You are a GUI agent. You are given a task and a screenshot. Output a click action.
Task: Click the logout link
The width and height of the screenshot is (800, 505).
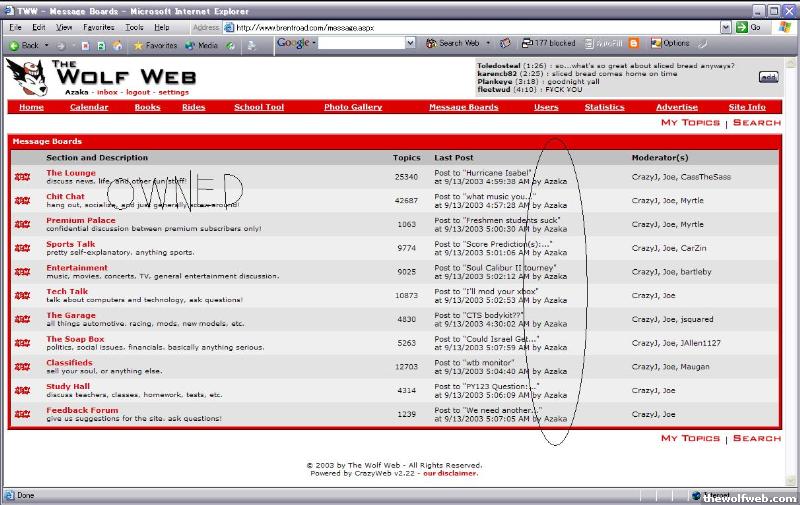[138, 92]
